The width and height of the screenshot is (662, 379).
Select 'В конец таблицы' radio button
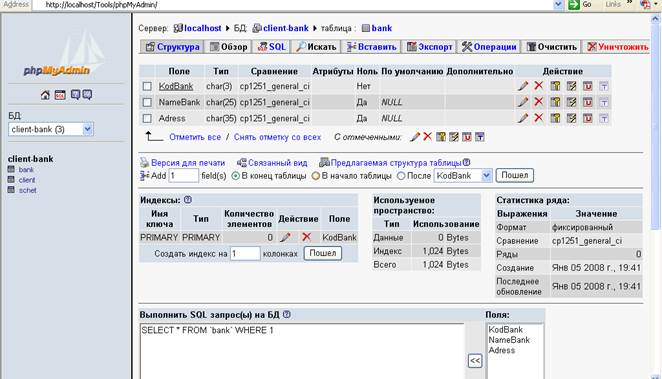(236, 176)
